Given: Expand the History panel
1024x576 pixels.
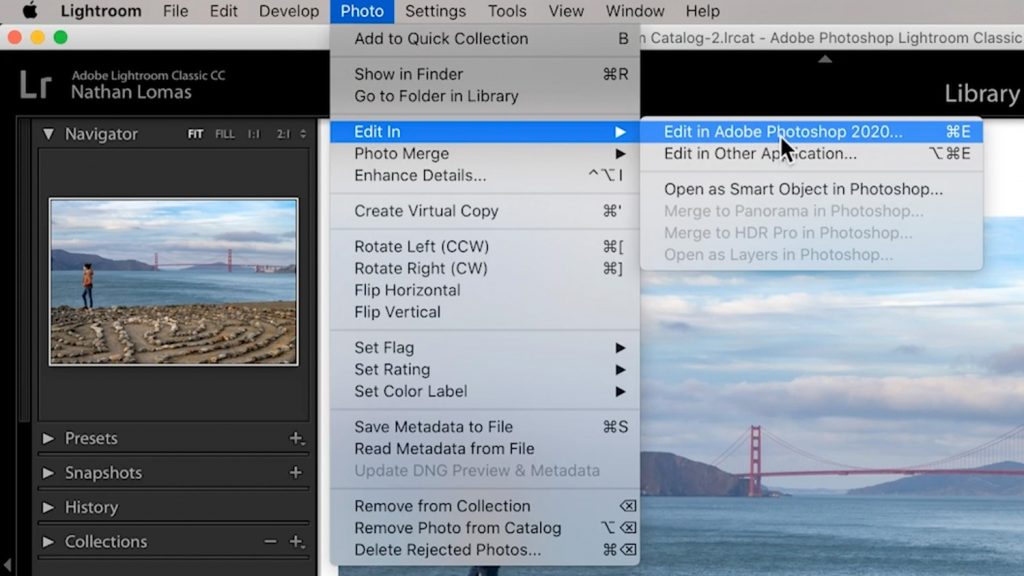Looking at the screenshot, I should 48,507.
